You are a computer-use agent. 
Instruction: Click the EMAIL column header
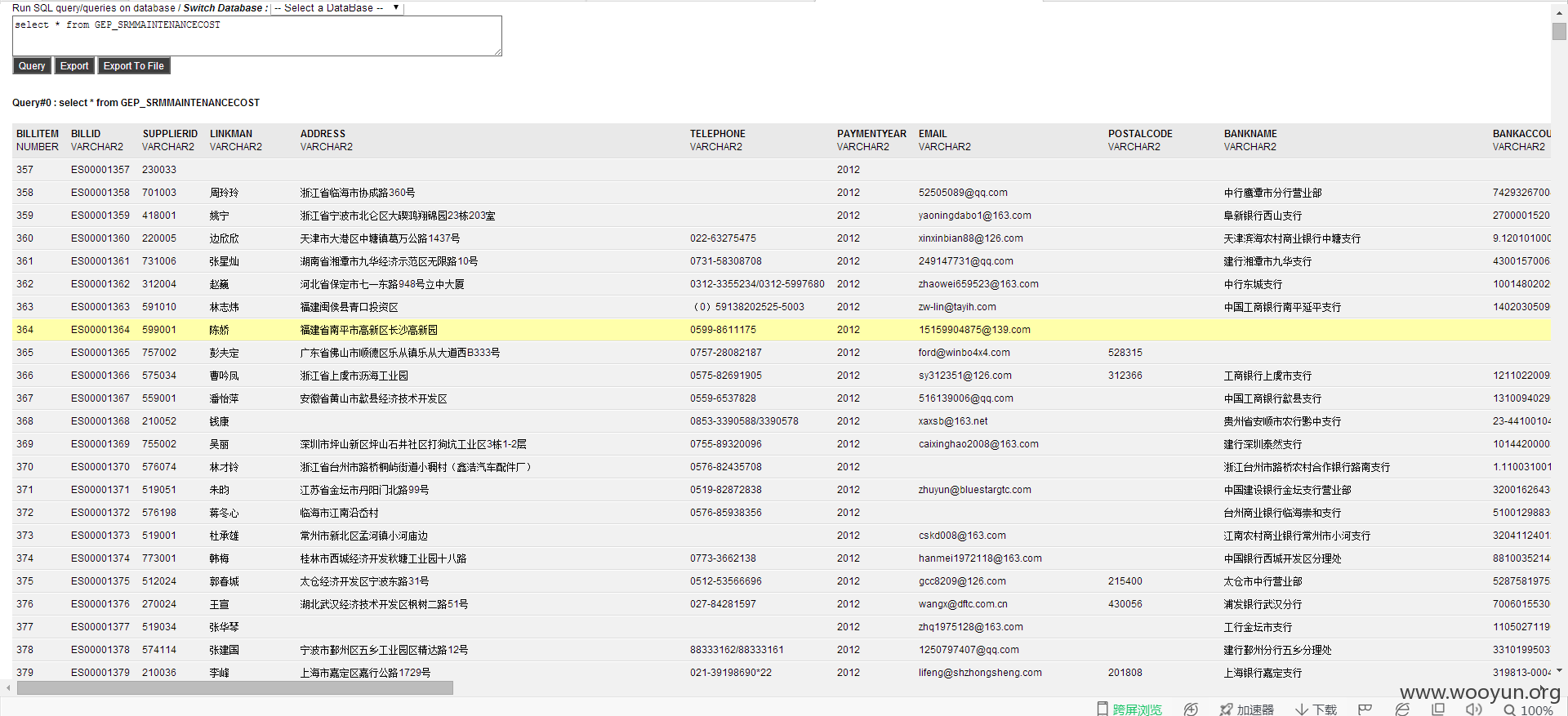(933, 134)
